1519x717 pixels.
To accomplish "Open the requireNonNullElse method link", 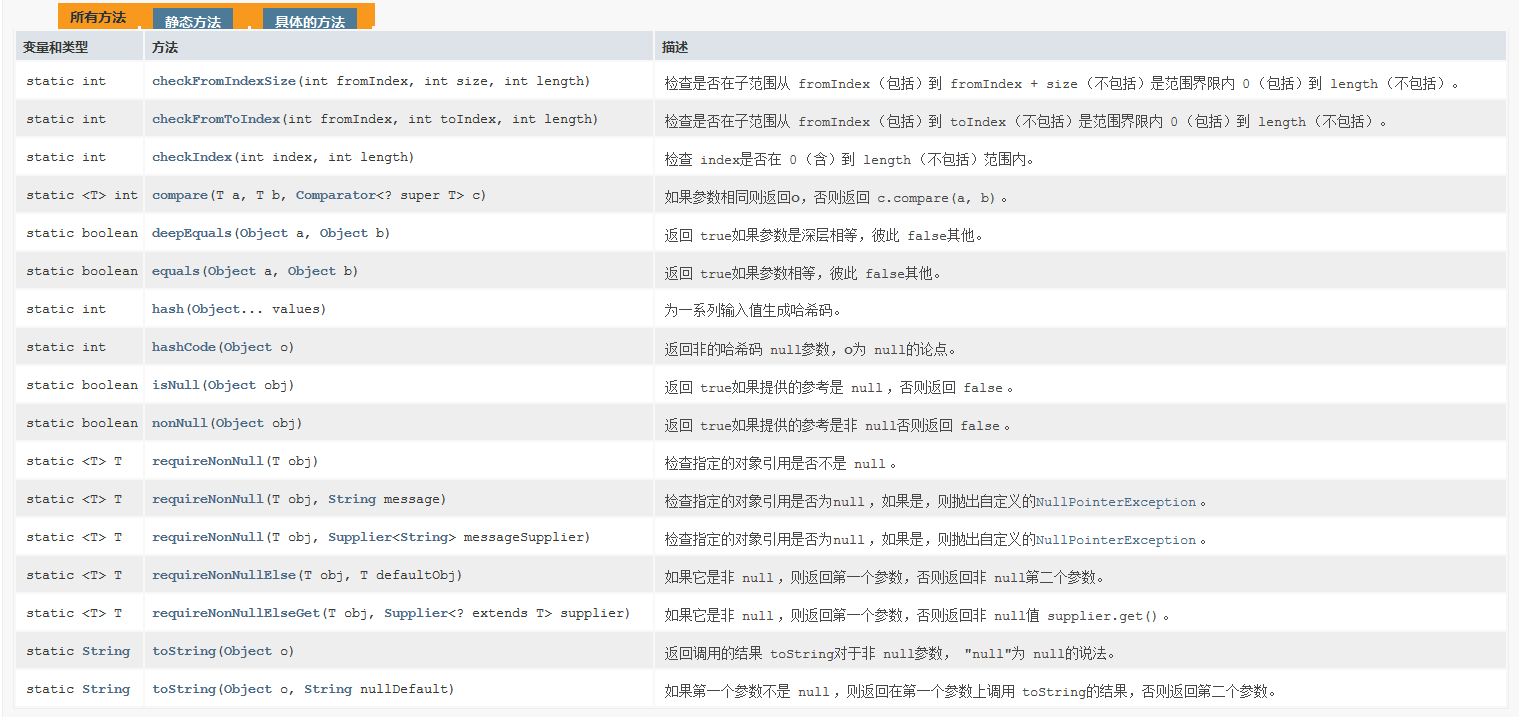I will click(x=224, y=575).
